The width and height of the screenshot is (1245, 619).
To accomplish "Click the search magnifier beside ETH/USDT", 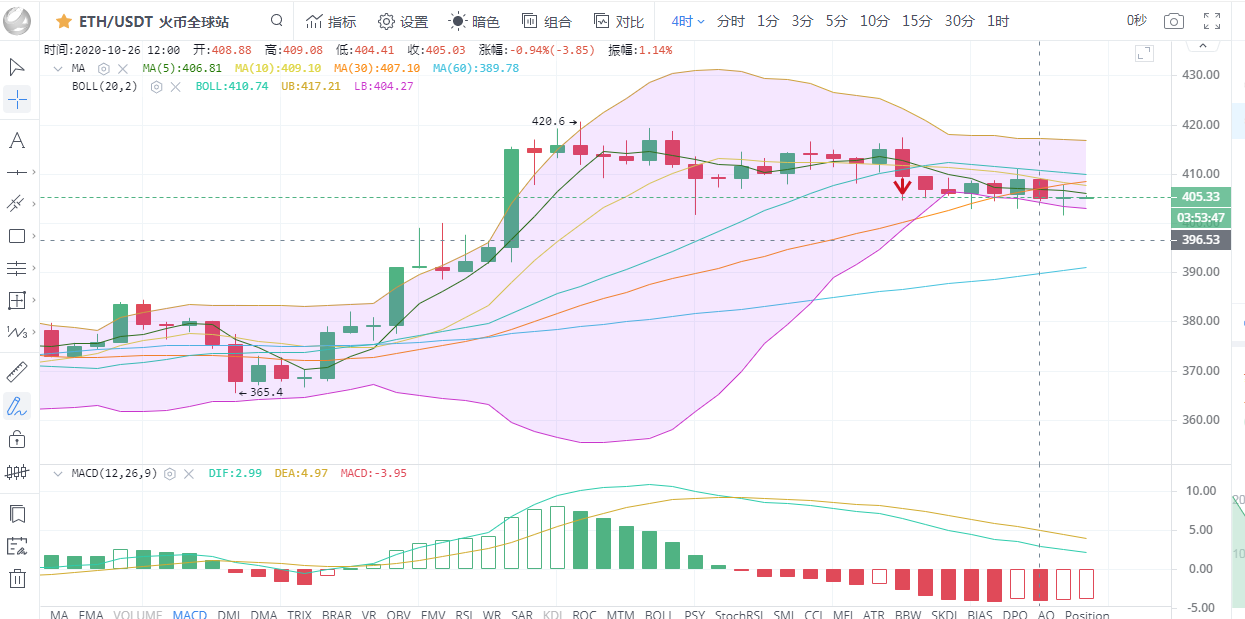I will tap(276, 21).
